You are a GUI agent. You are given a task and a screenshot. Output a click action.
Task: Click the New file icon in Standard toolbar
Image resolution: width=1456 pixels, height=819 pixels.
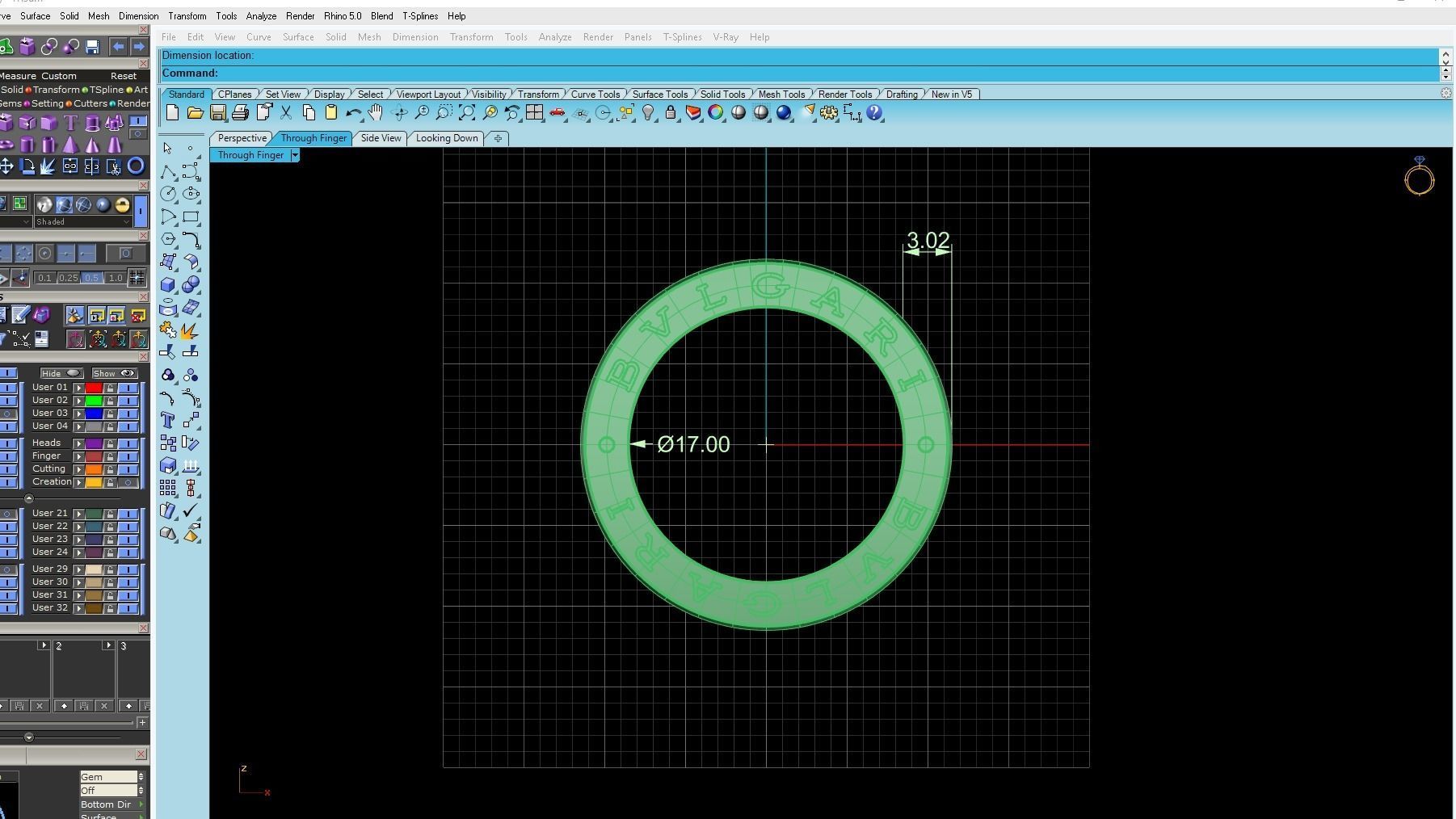click(x=172, y=113)
